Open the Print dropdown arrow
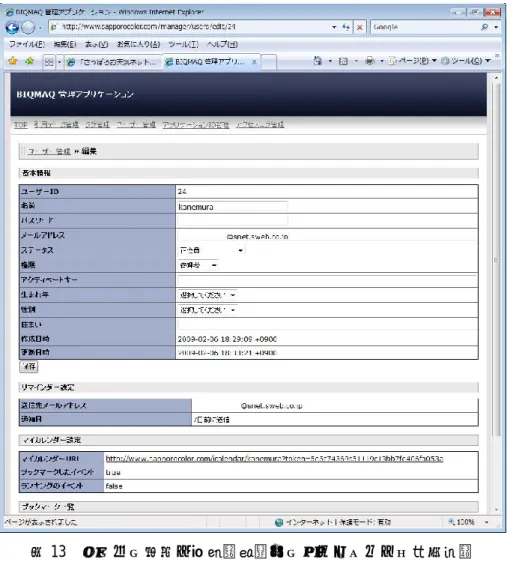The height and width of the screenshot is (565, 507). 382,61
